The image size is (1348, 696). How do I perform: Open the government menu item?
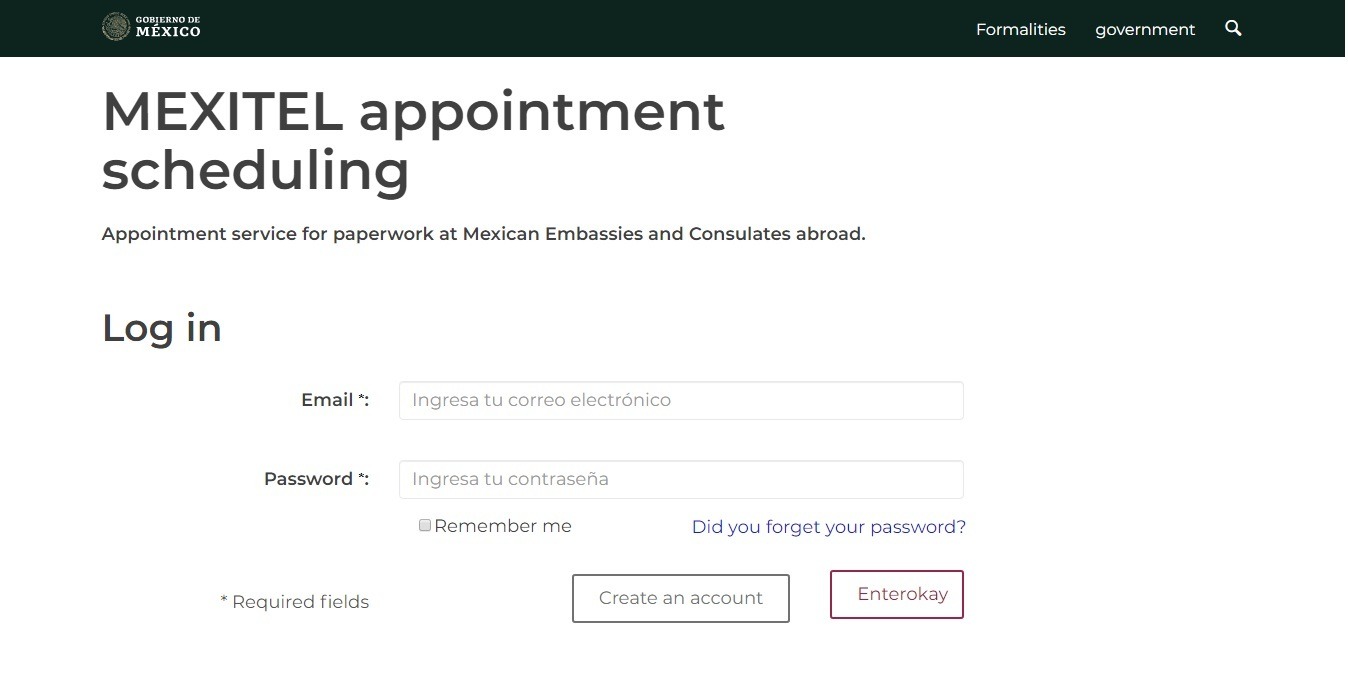[x=1145, y=30]
